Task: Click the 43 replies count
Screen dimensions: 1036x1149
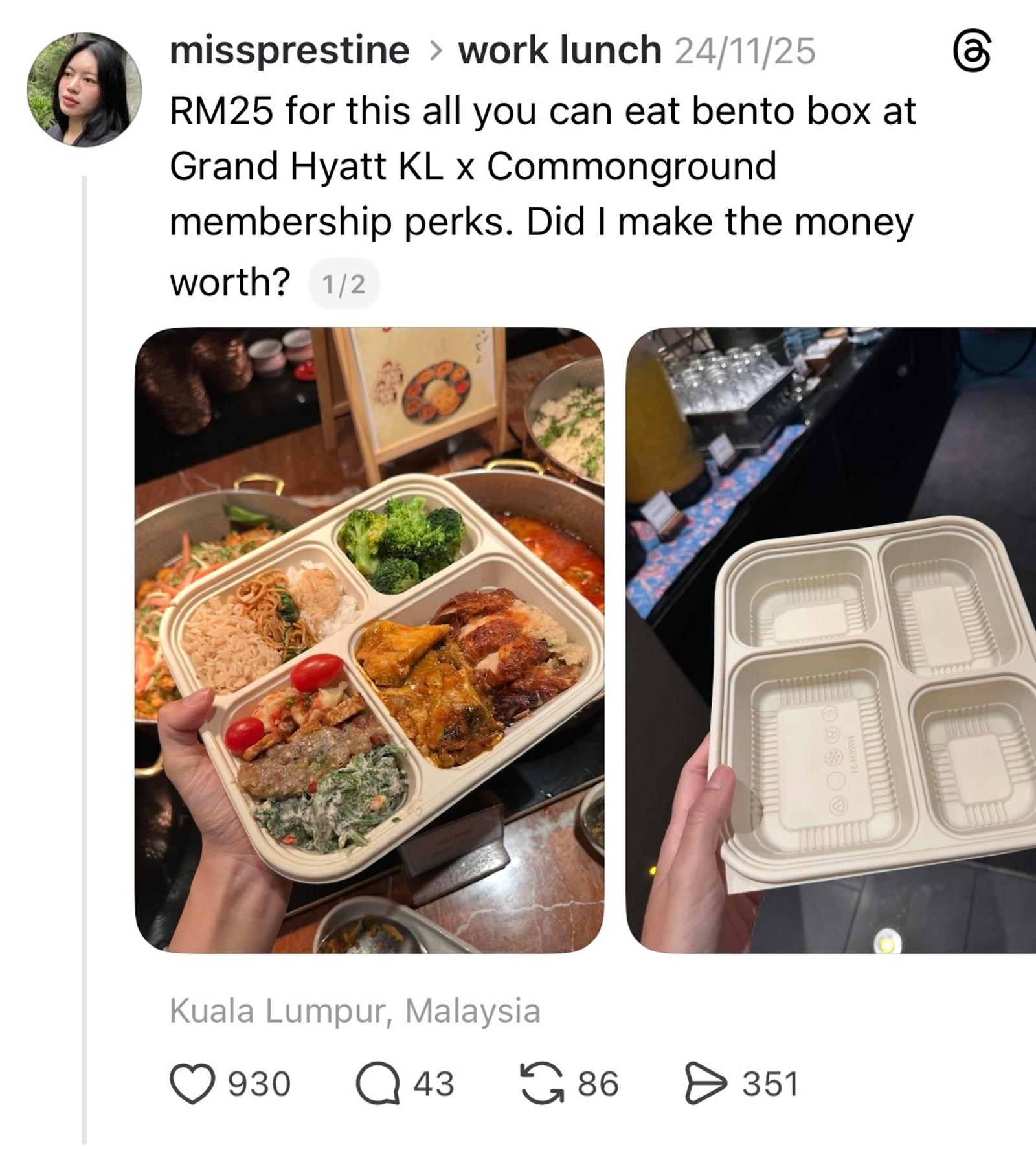Action: click(434, 1084)
